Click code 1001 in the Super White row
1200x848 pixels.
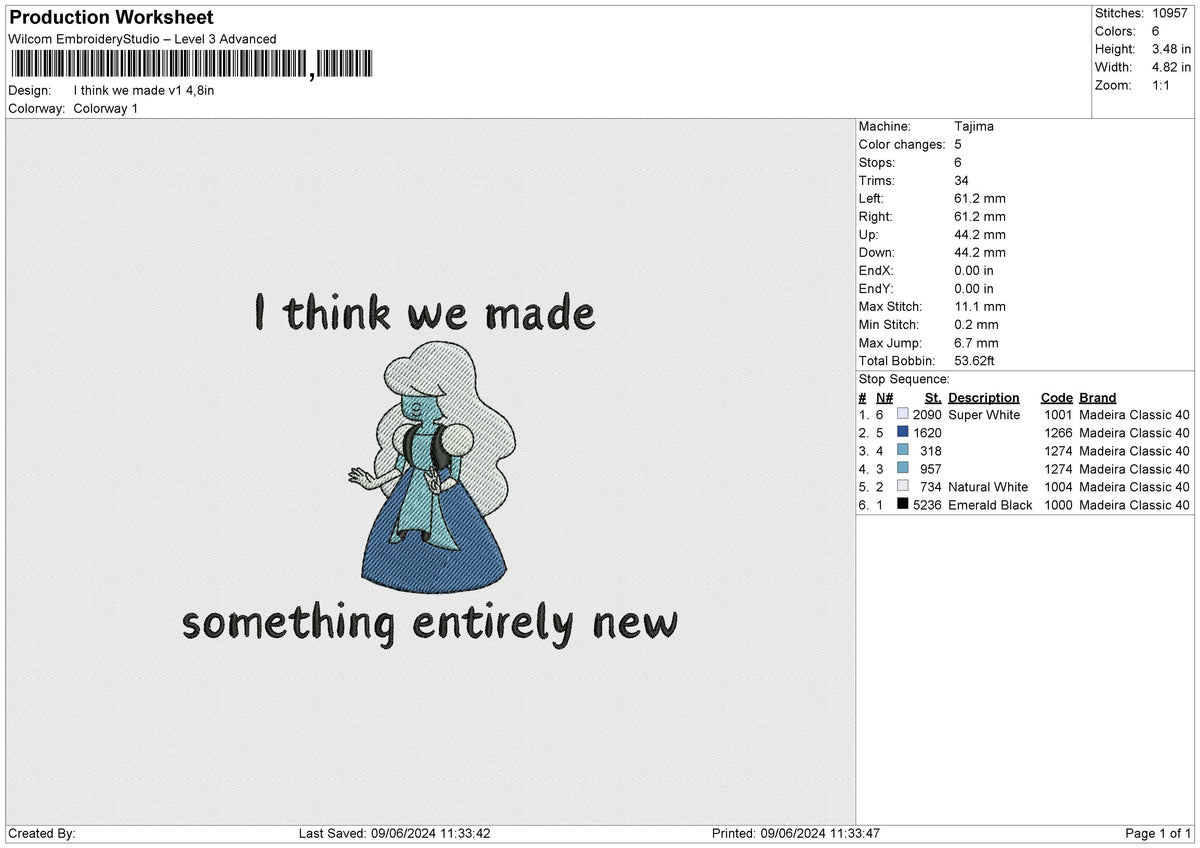pos(1058,415)
